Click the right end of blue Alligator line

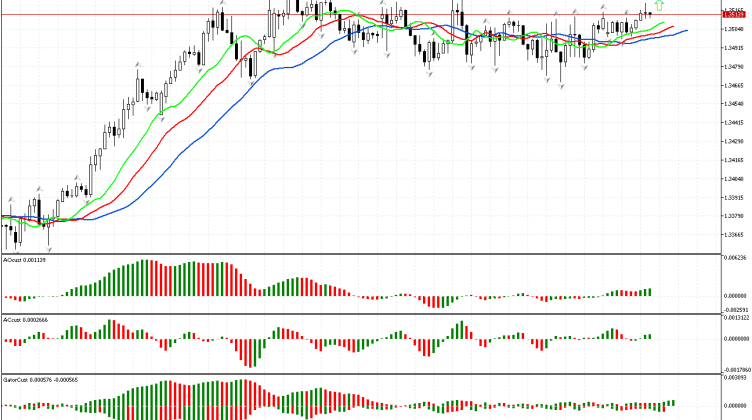tap(686, 31)
